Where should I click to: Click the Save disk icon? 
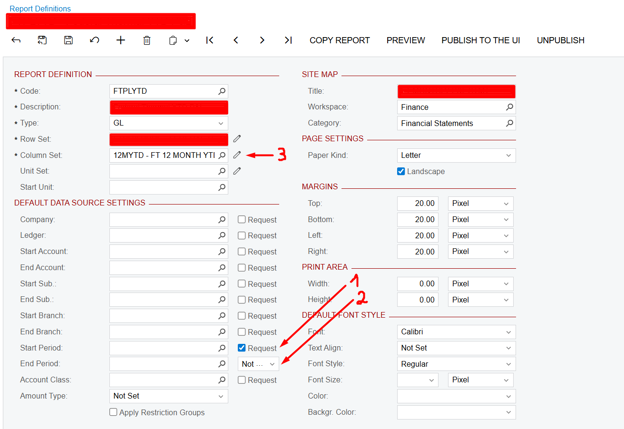coord(68,40)
